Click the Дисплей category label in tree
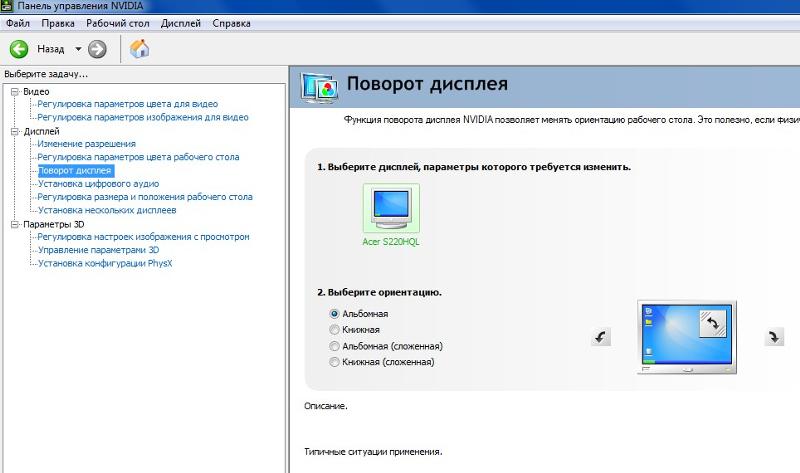Image resolution: width=800 pixels, height=473 pixels. coord(41,132)
